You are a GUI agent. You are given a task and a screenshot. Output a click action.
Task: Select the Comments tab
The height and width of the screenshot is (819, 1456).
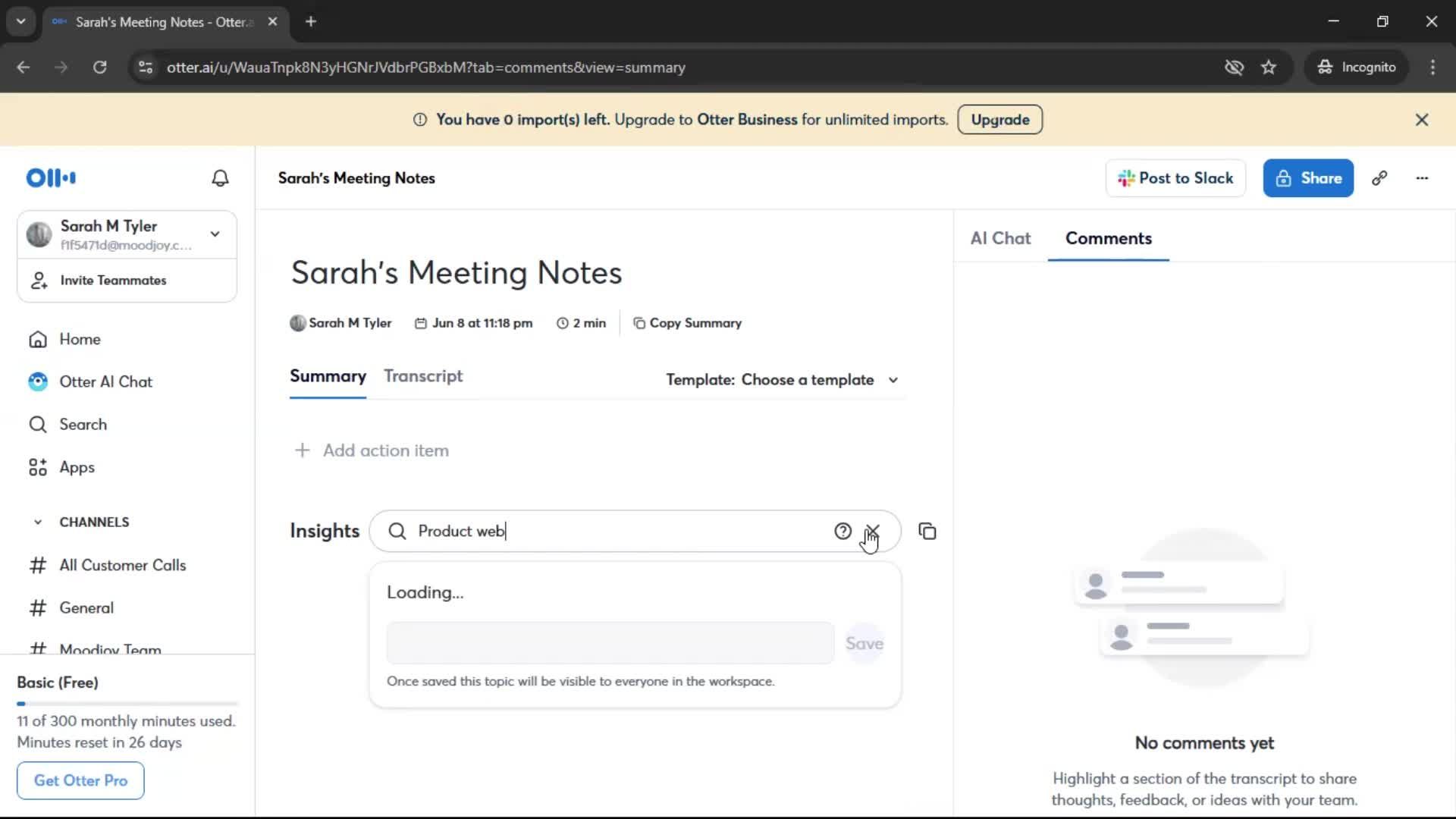[x=1108, y=239]
